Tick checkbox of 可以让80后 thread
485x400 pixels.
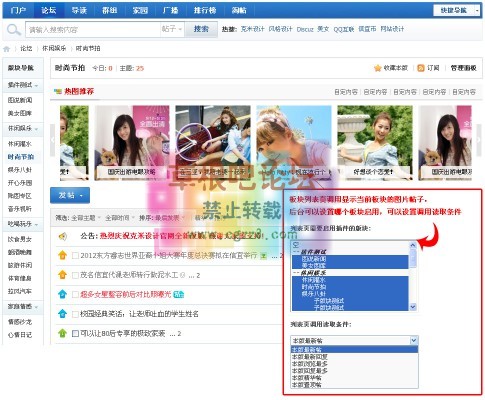point(75,333)
